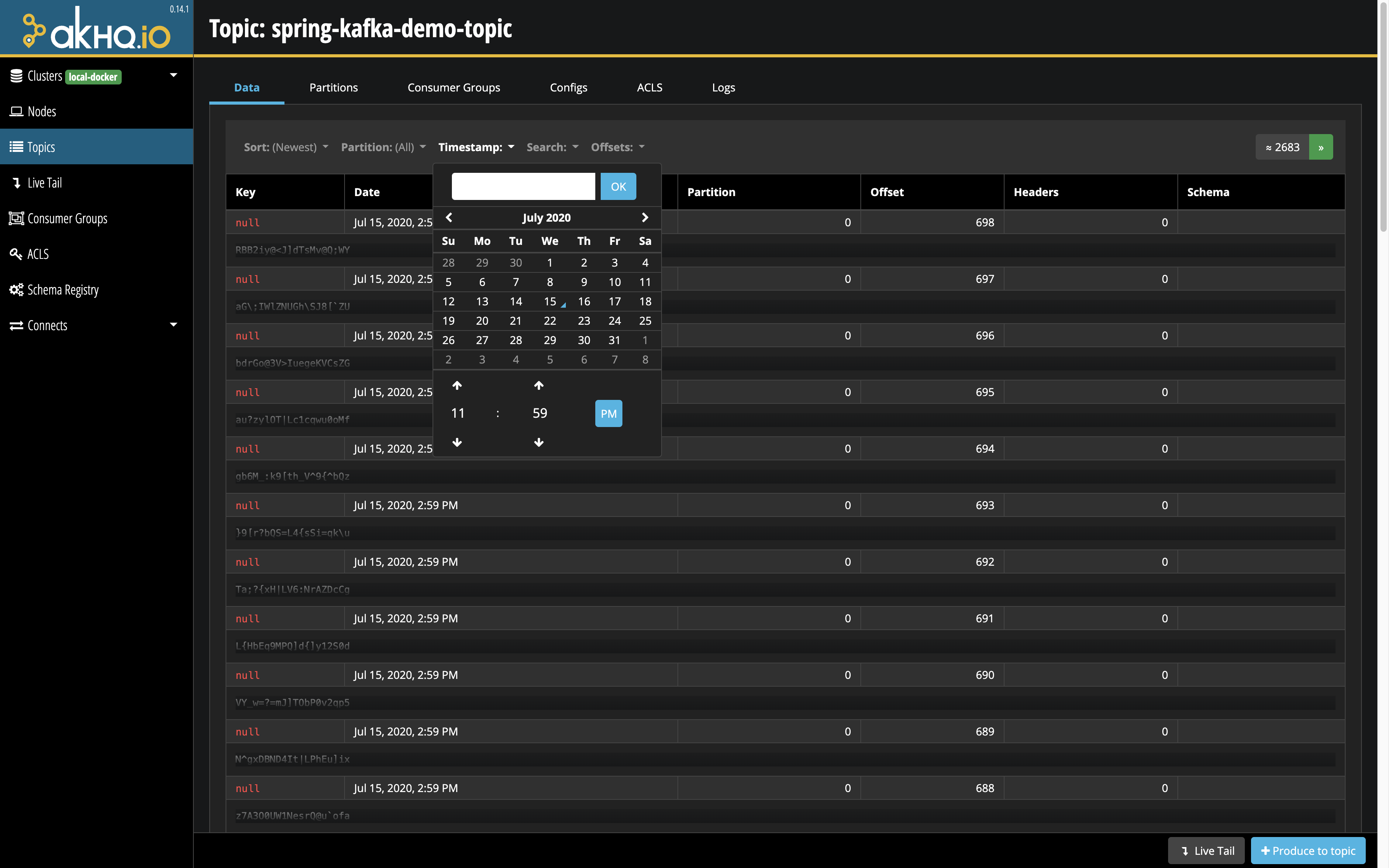Go to previous month in calendar
1389x868 pixels.
[x=450, y=217]
